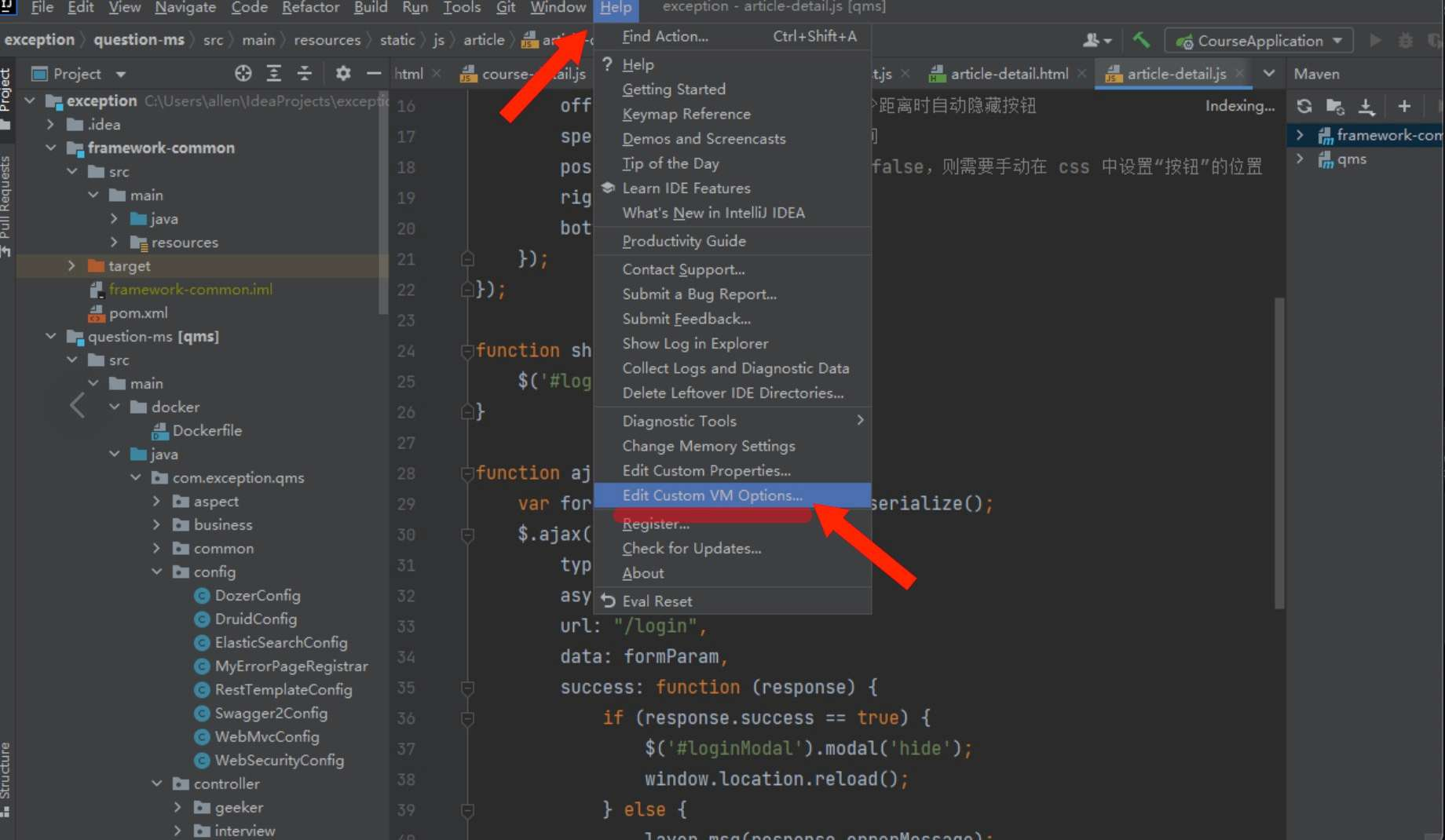Click Maven generate sources folder icon
1445x840 pixels.
pyautogui.click(x=1335, y=106)
